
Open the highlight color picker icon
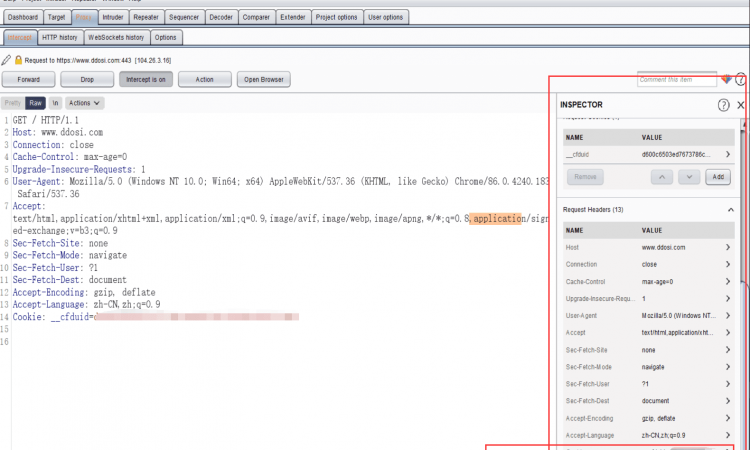726,79
